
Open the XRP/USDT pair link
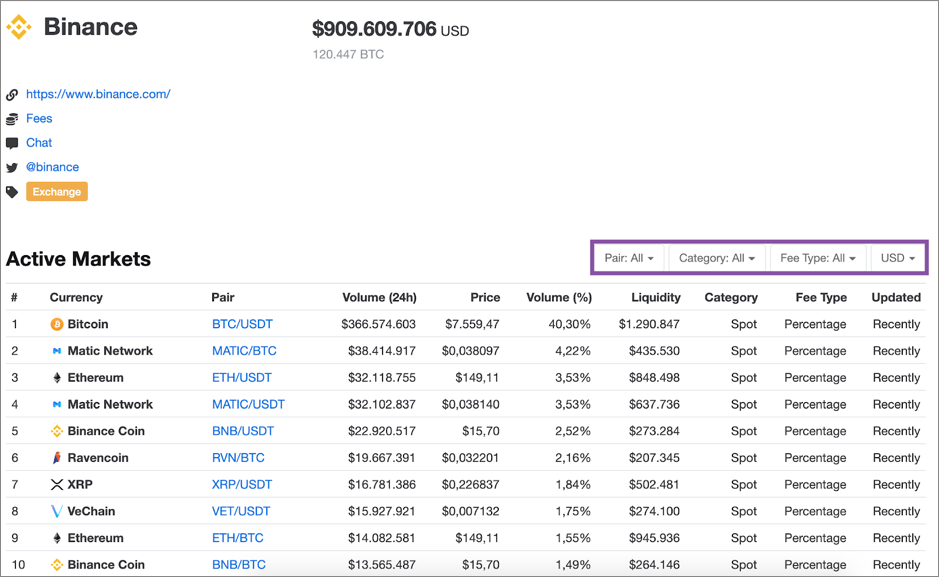(x=242, y=484)
